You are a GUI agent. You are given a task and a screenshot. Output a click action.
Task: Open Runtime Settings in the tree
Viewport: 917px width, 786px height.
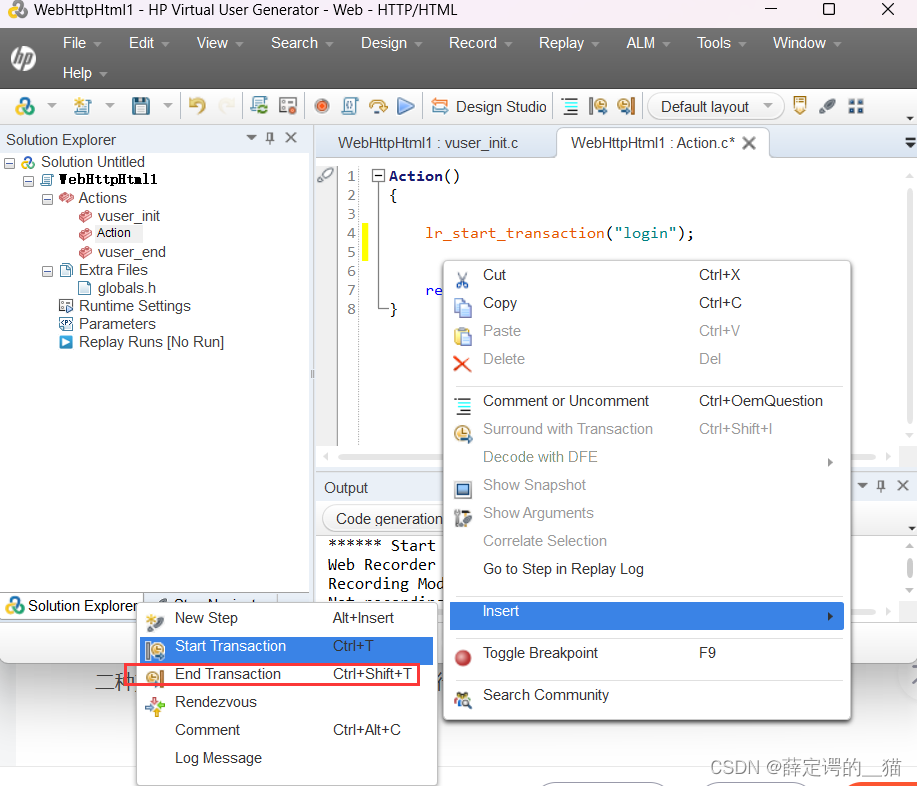pos(135,306)
